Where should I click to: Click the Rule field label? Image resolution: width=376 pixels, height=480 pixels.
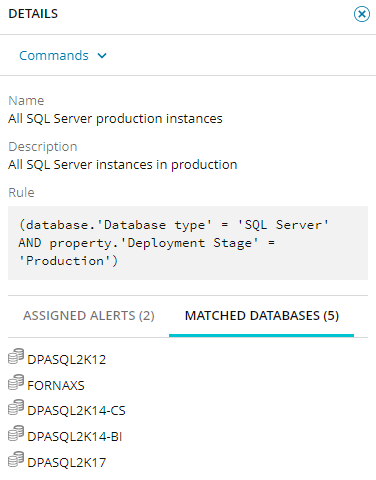21,192
